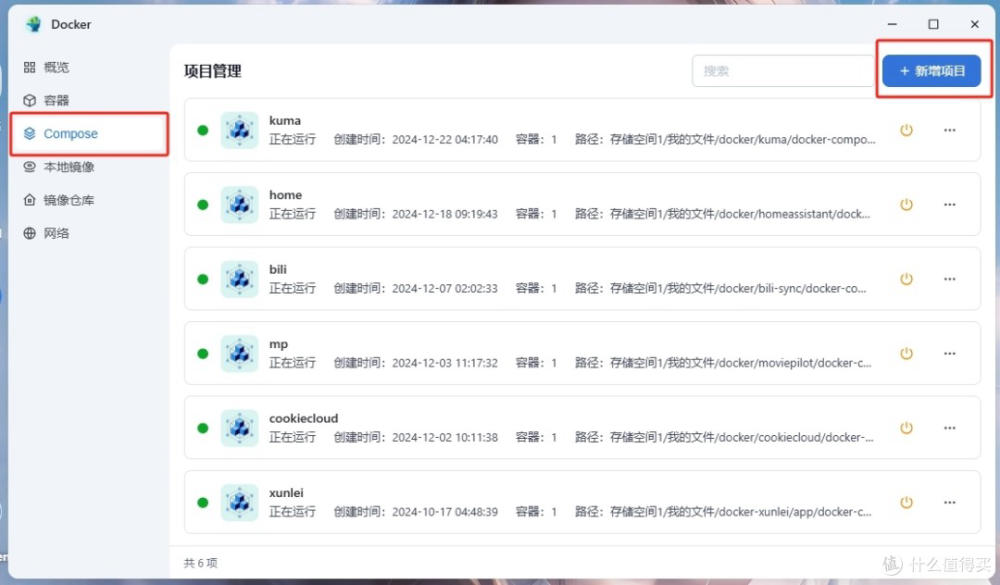Click the 概览 grid icon
Screen dimensions: 1000x585
click(29, 67)
